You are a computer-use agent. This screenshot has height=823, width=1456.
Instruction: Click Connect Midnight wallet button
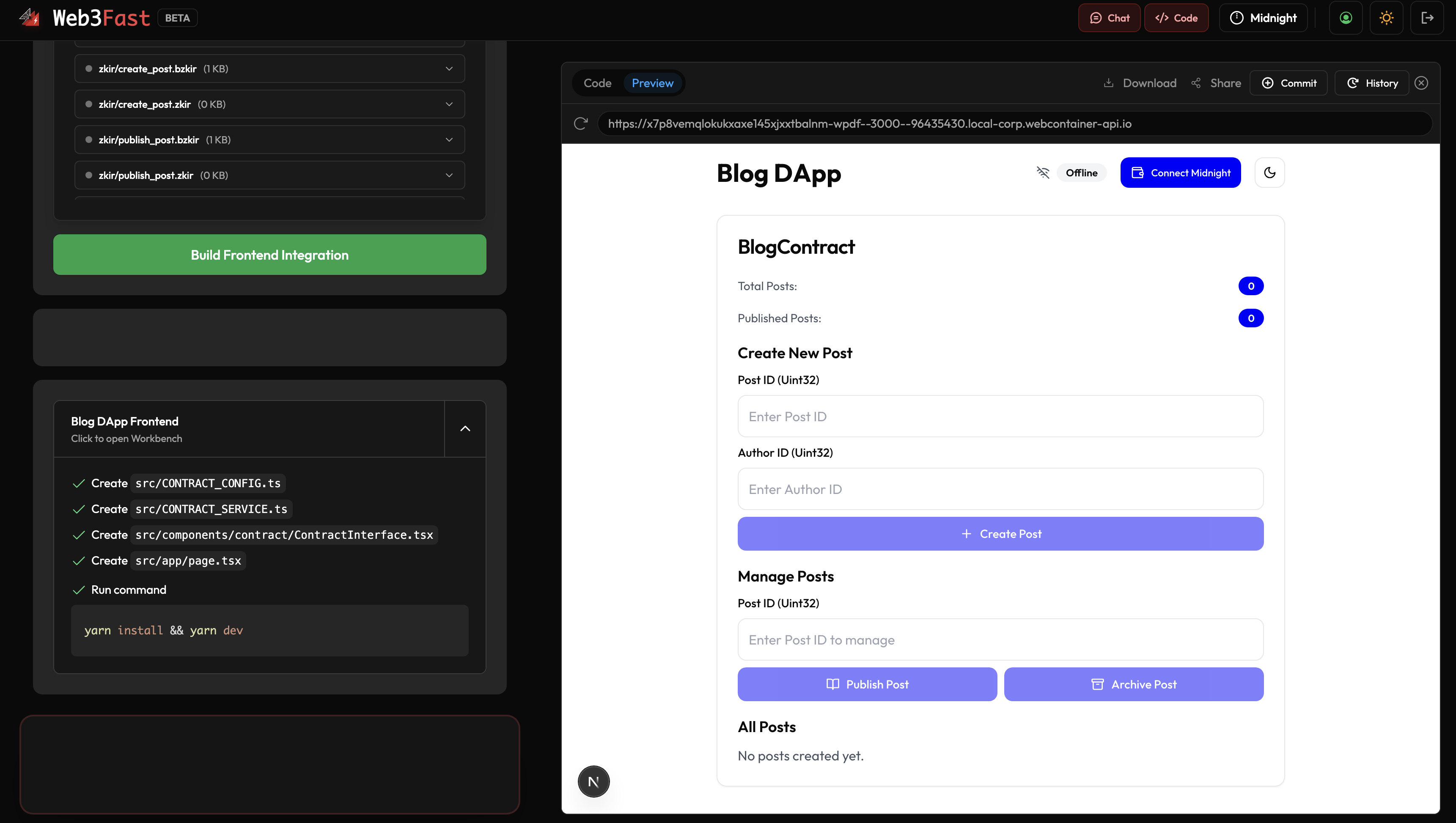tap(1180, 173)
